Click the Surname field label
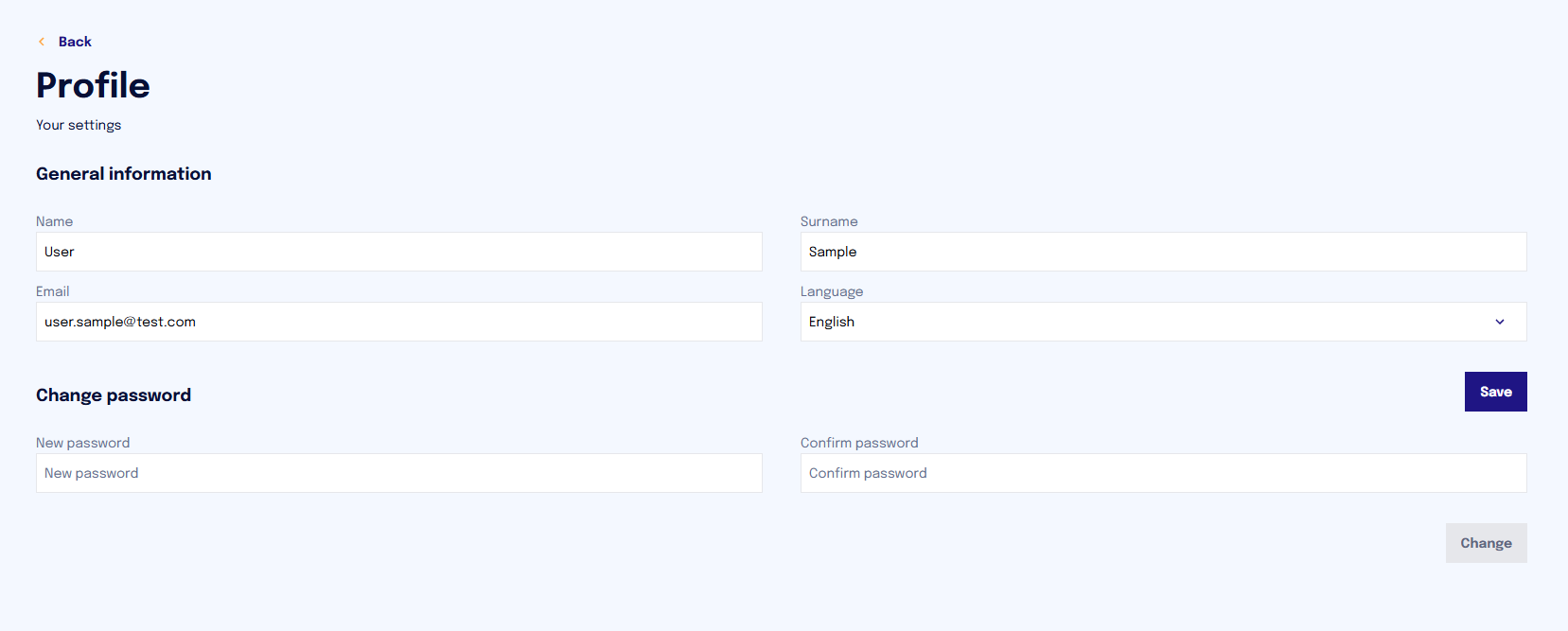This screenshot has height=631, width=1568. coord(829,221)
